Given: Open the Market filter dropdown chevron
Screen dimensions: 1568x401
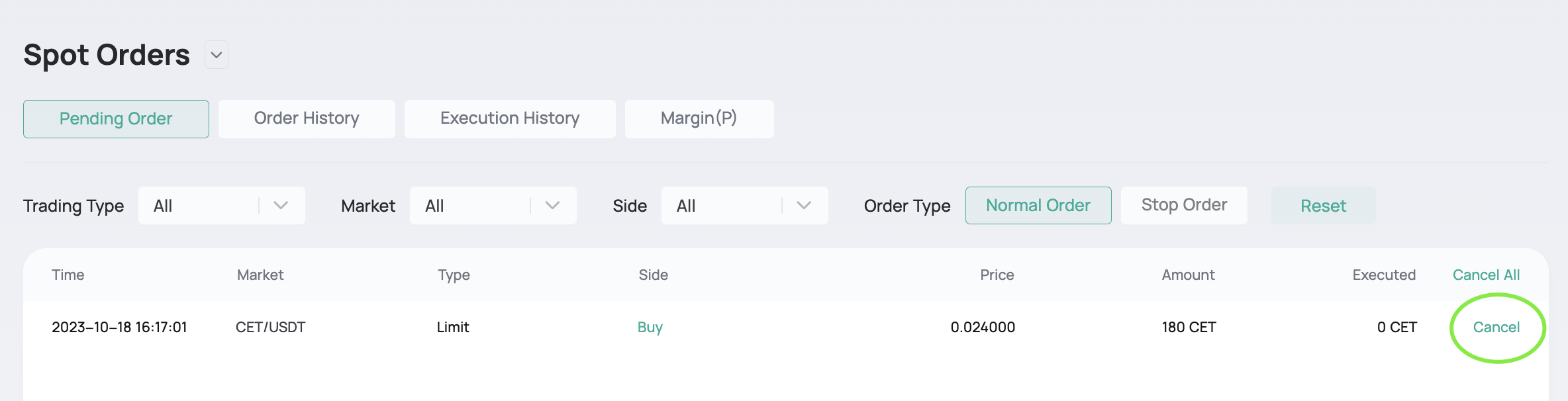Looking at the screenshot, I should 552,206.
